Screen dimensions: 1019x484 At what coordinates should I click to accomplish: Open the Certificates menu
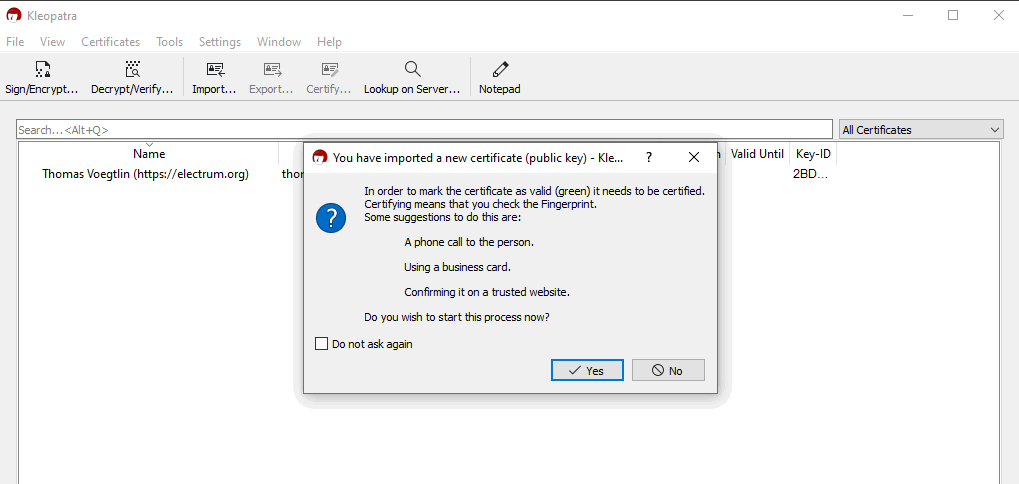[x=110, y=42]
